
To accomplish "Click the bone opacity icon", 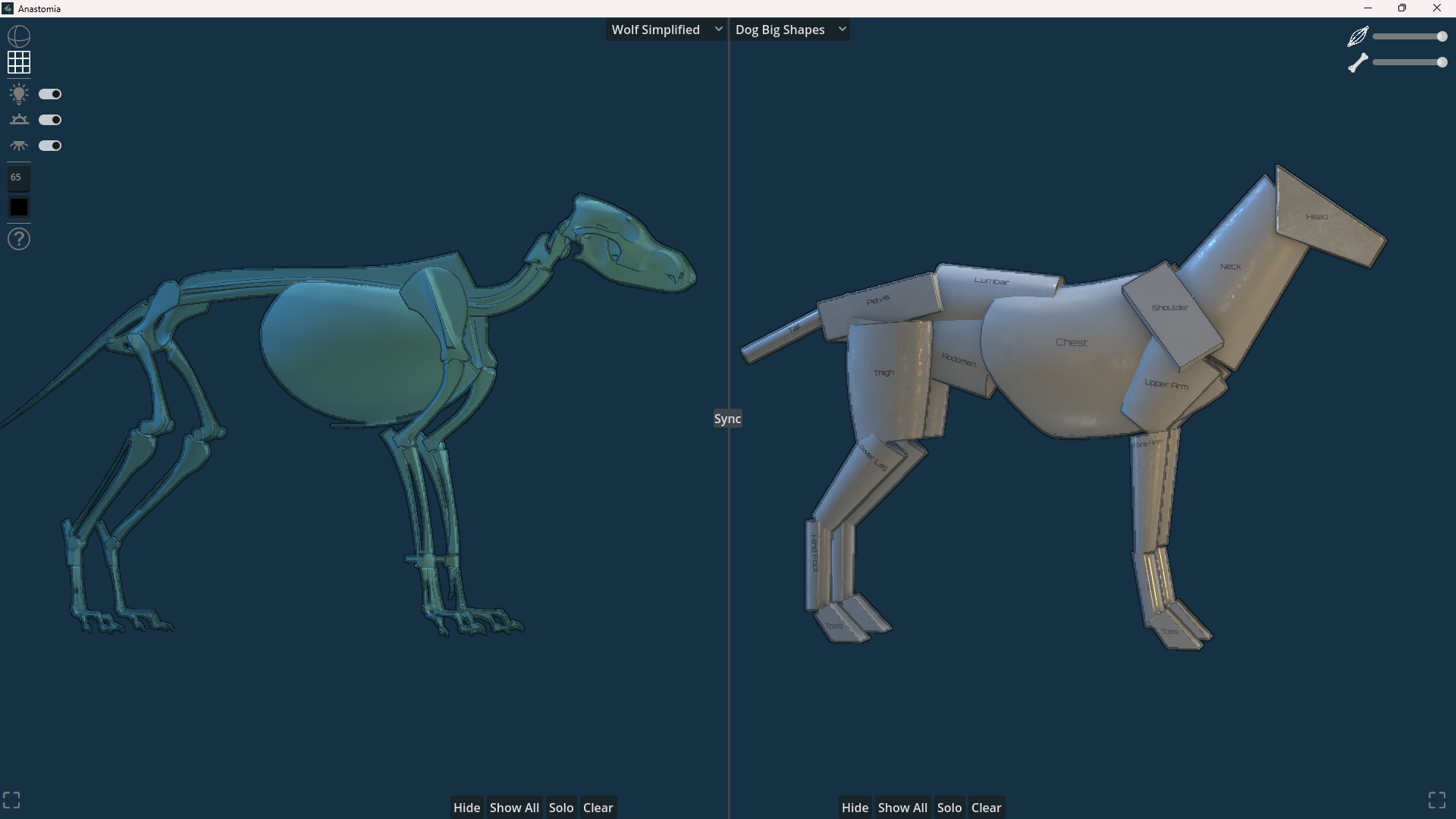I will pos(1357,62).
